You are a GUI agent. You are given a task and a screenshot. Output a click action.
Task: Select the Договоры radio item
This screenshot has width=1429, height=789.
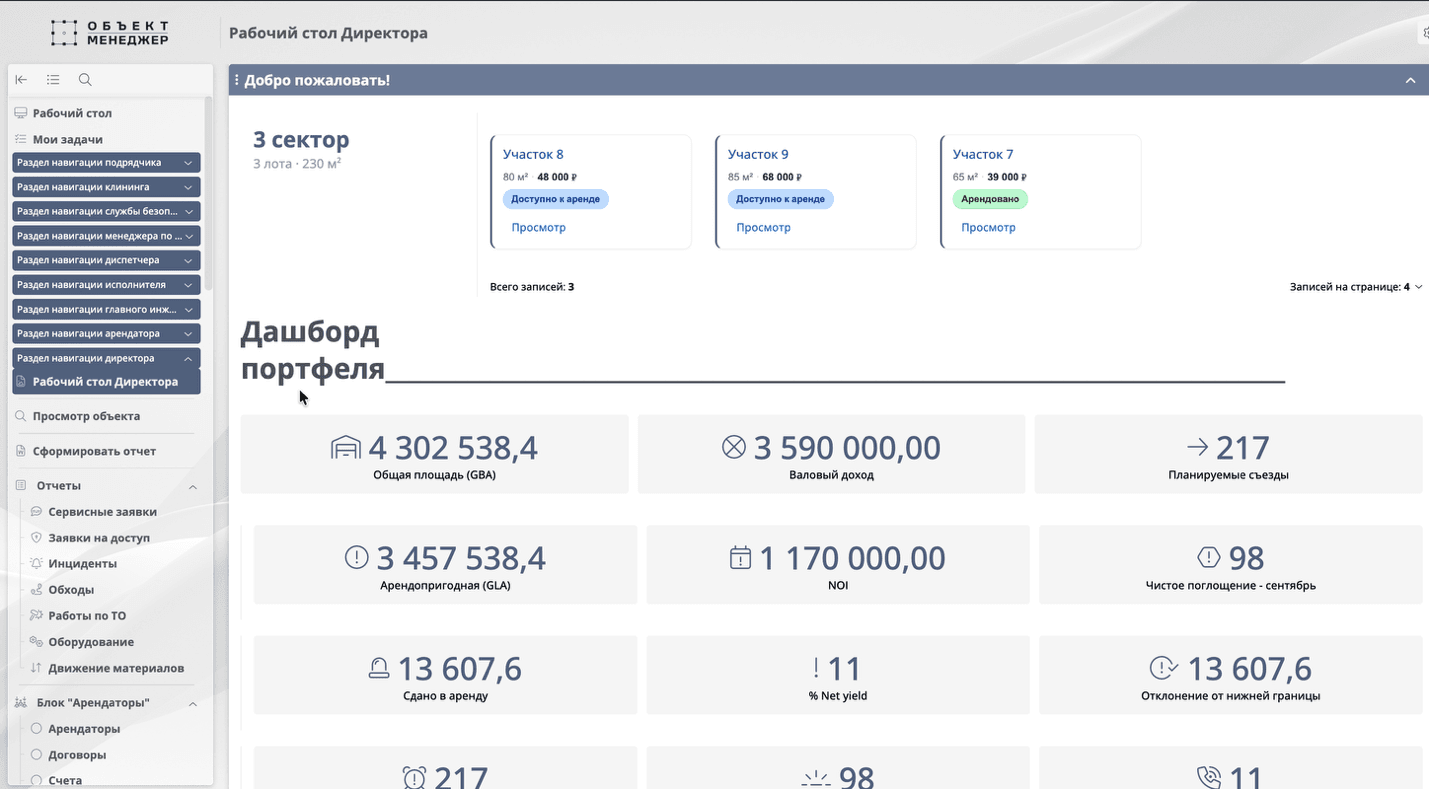pyautogui.click(x=37, y=755)
